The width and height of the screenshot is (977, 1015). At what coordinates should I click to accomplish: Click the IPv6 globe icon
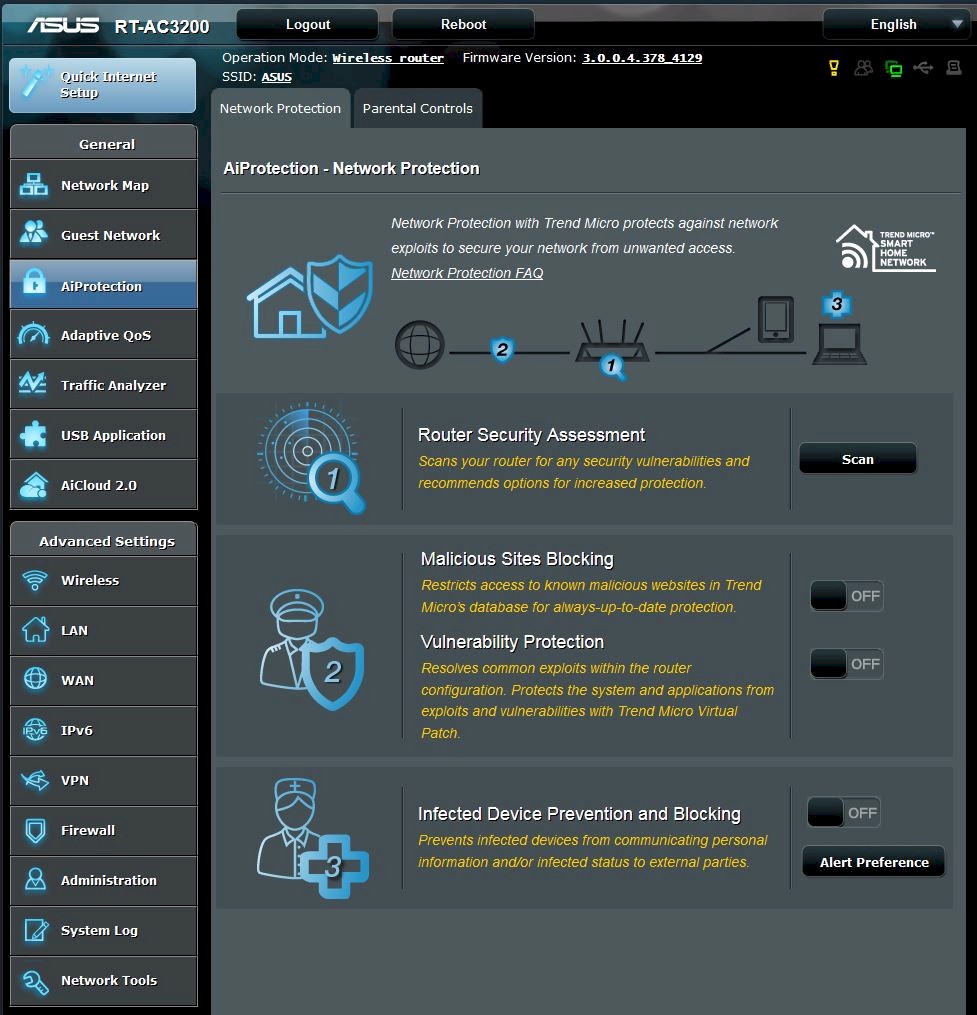click(35, 730)
